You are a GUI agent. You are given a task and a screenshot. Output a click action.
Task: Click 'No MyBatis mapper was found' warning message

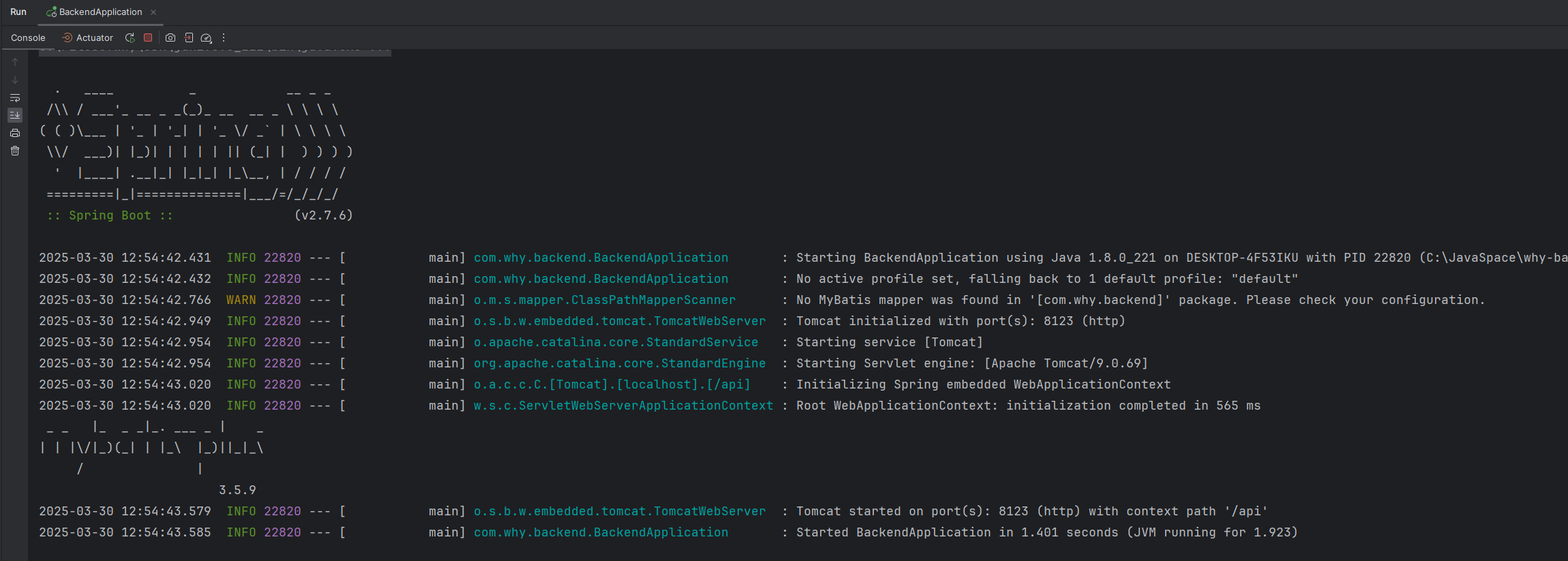(x=1141, y=300)
